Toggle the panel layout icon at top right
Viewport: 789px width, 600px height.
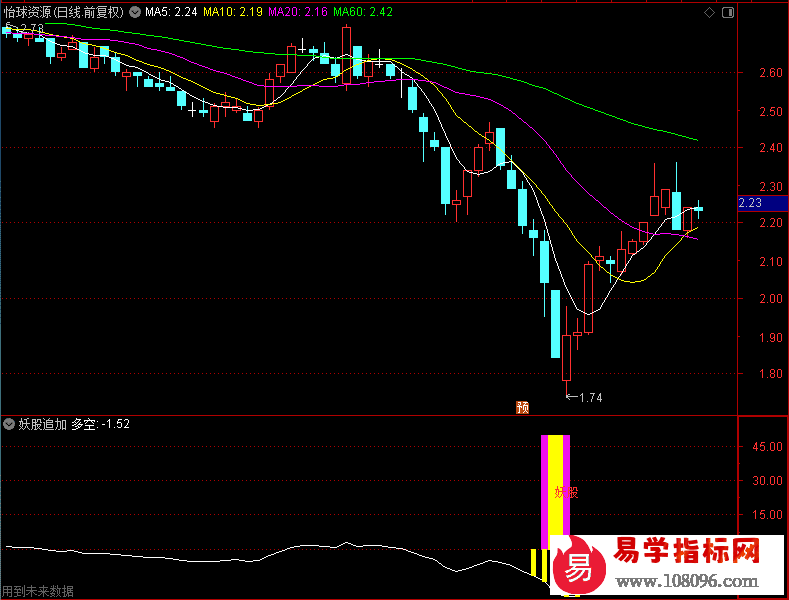tap(728, 13)
